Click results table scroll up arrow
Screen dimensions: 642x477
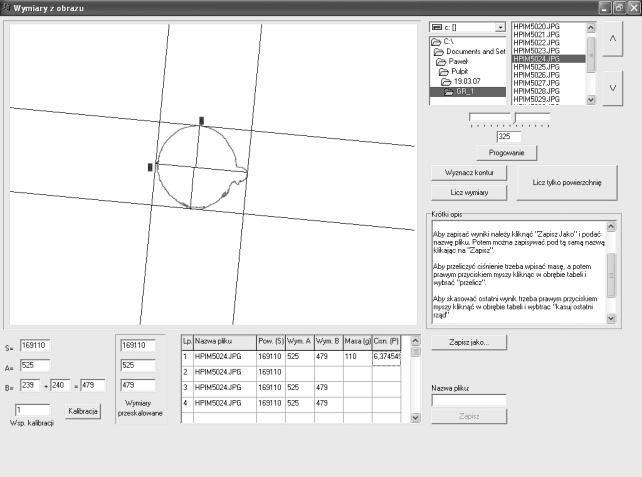[x=415, y=341]
